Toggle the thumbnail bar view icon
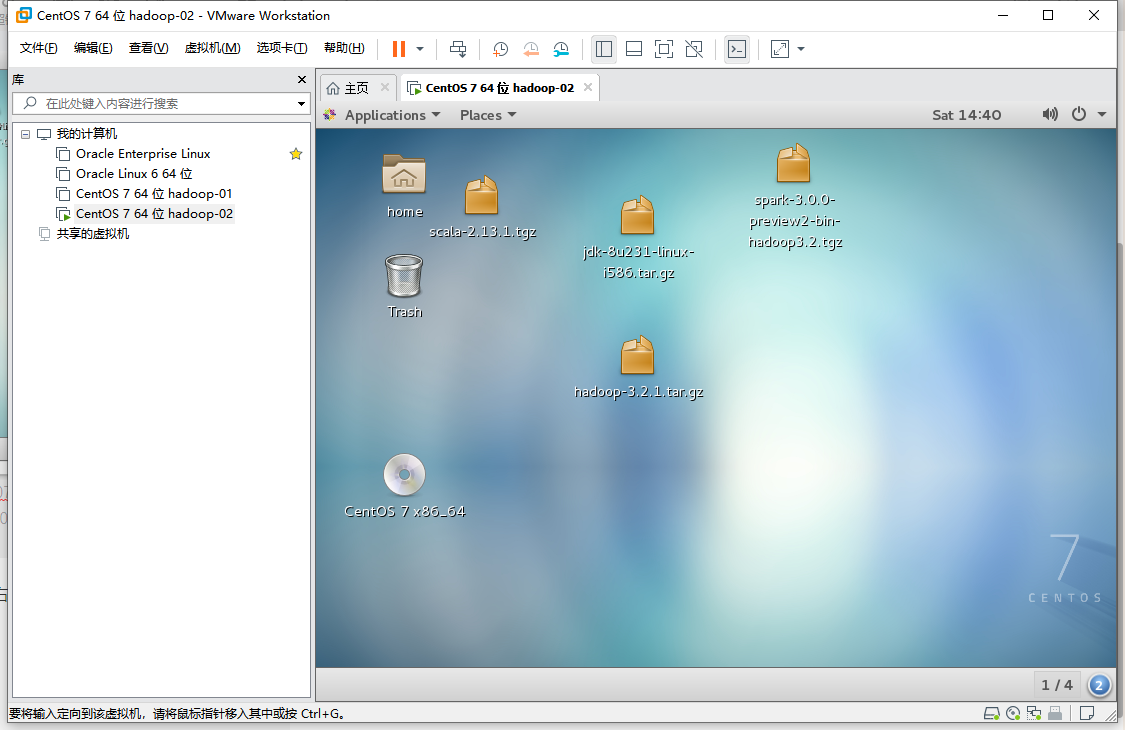 coord(634,49)
